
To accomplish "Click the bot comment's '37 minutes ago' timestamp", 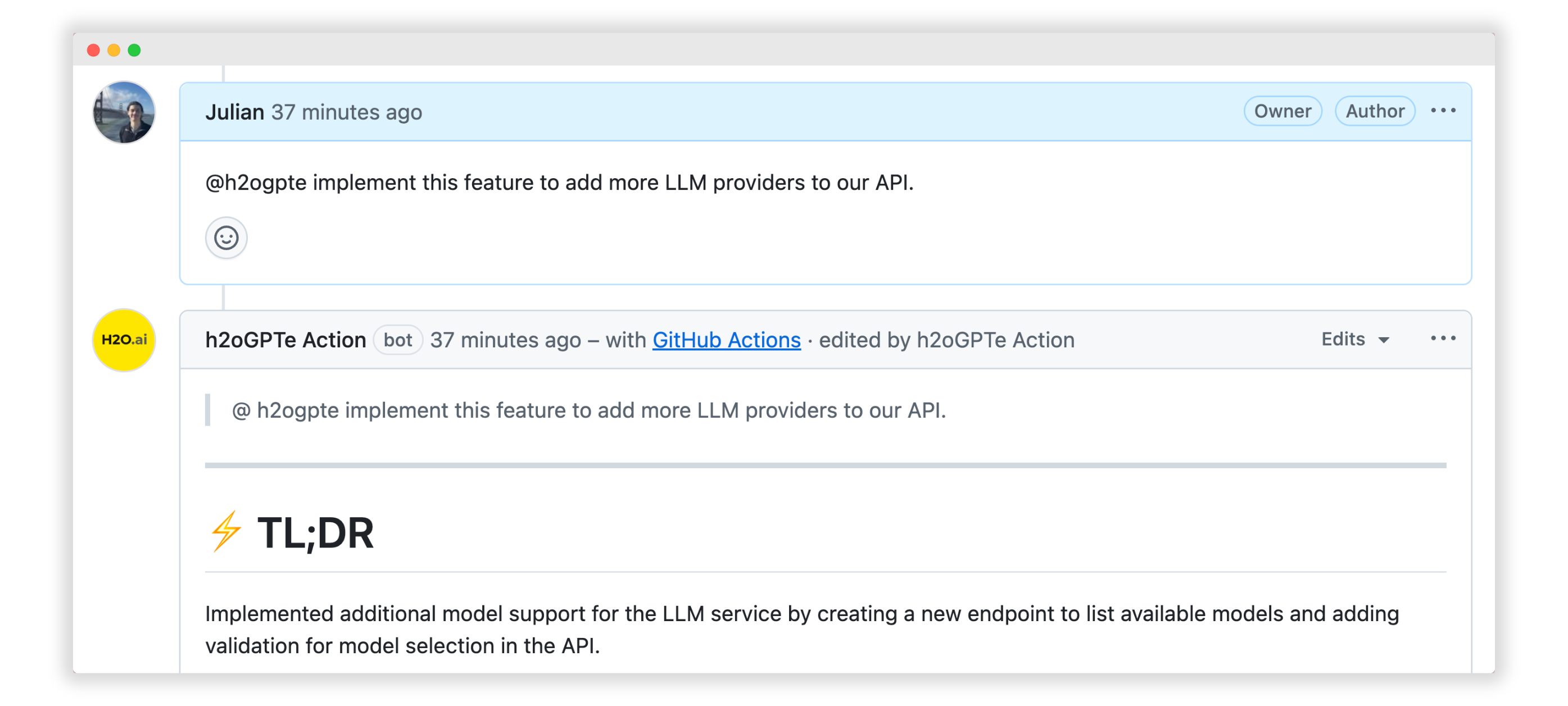I will coord(505,340).
